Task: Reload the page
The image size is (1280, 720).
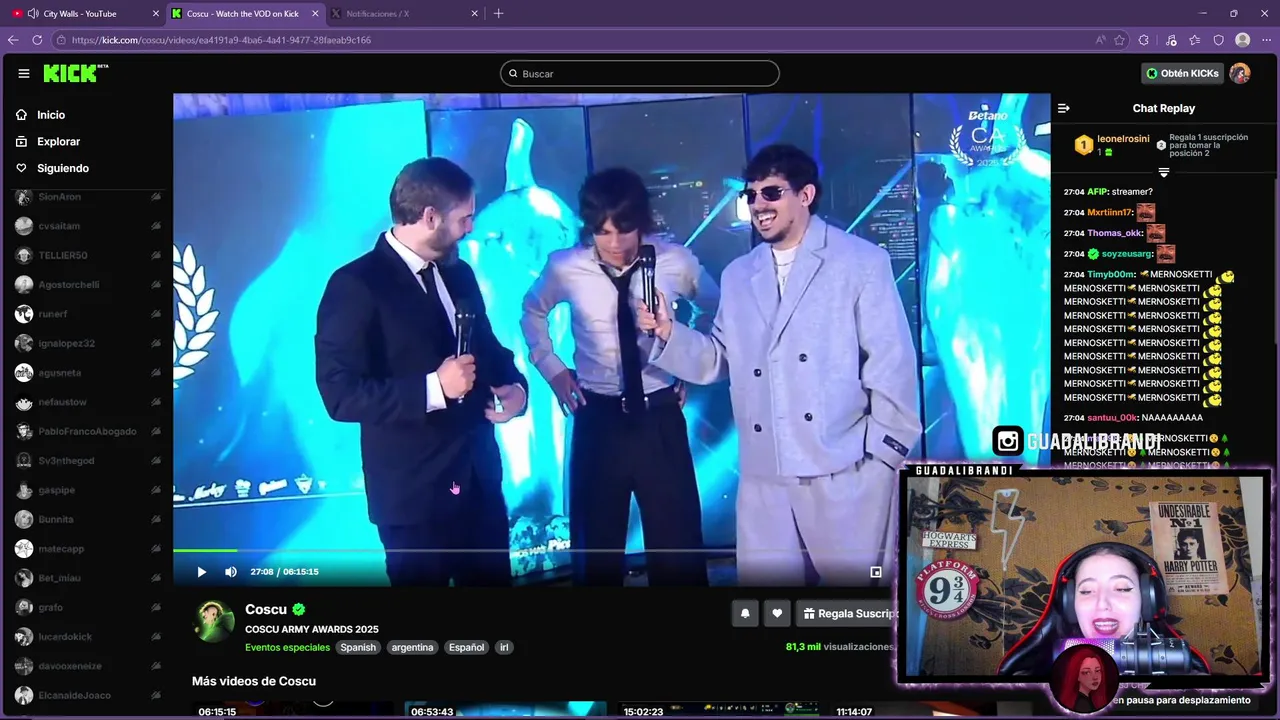Action: click(37, 40)
